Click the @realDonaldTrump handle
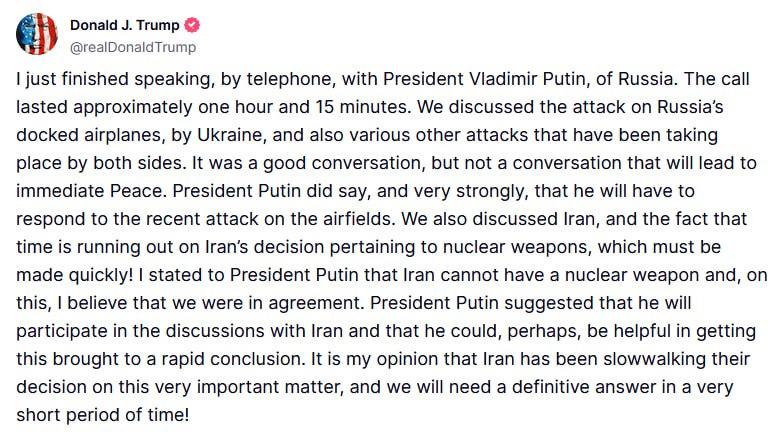Image resolution: width=775 pixels, height=447 pixels. point(132,46)
